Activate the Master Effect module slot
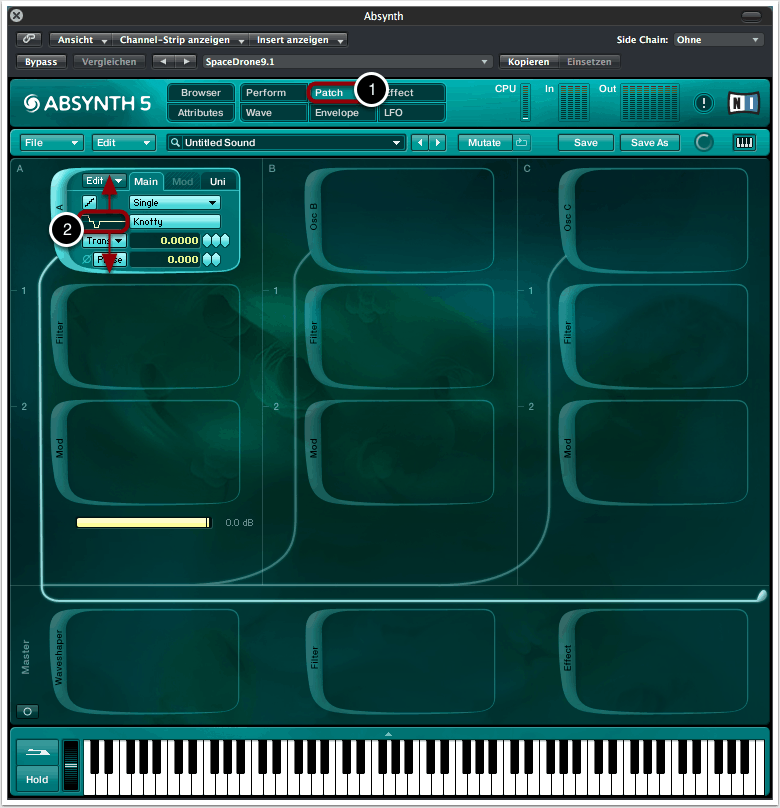The height and width of the screenshot is (808, 780). tap(653, 661)
